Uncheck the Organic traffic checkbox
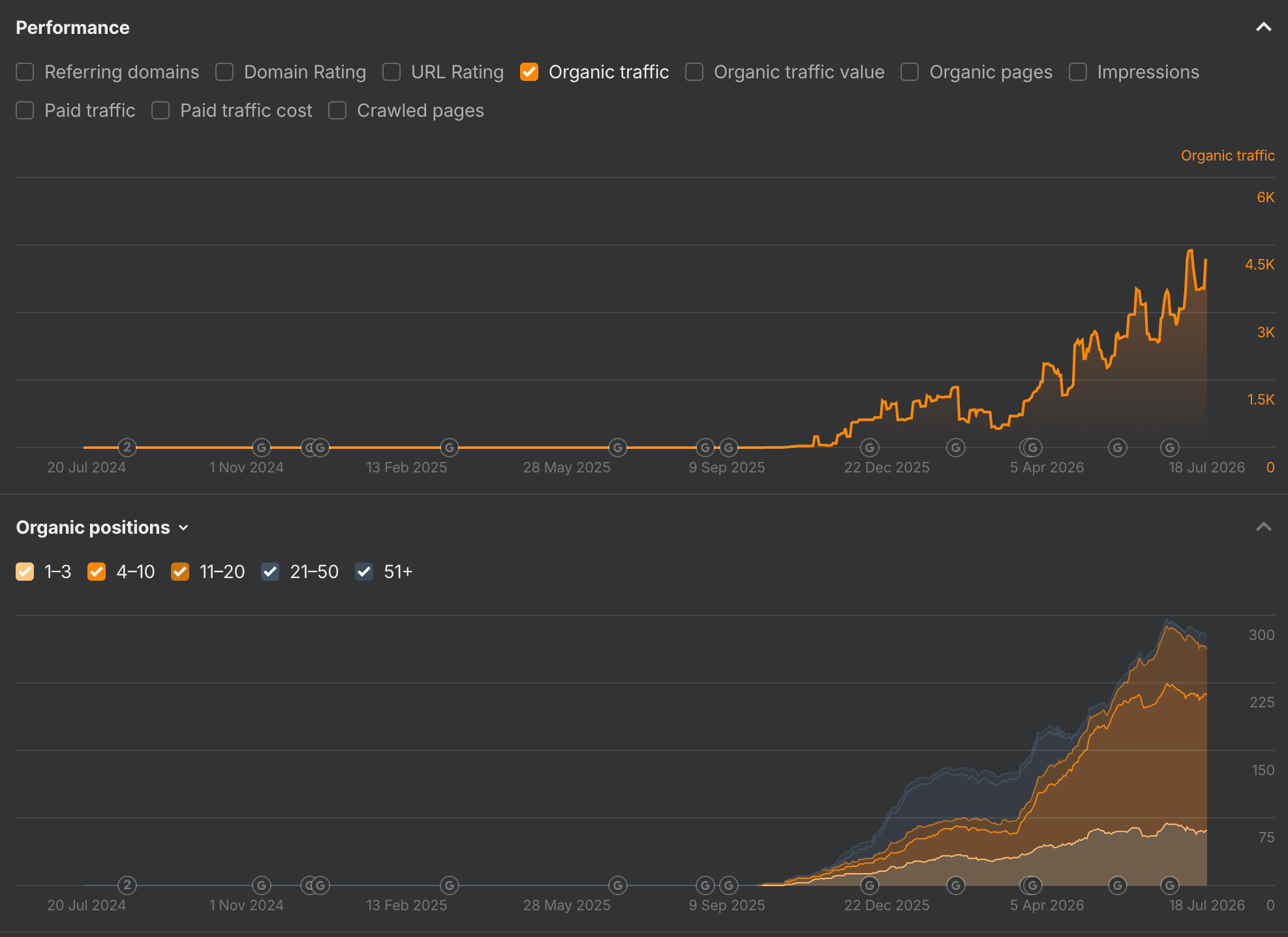Image resolution: width=1288 pixels, height=937 pixels. [529, 72]
